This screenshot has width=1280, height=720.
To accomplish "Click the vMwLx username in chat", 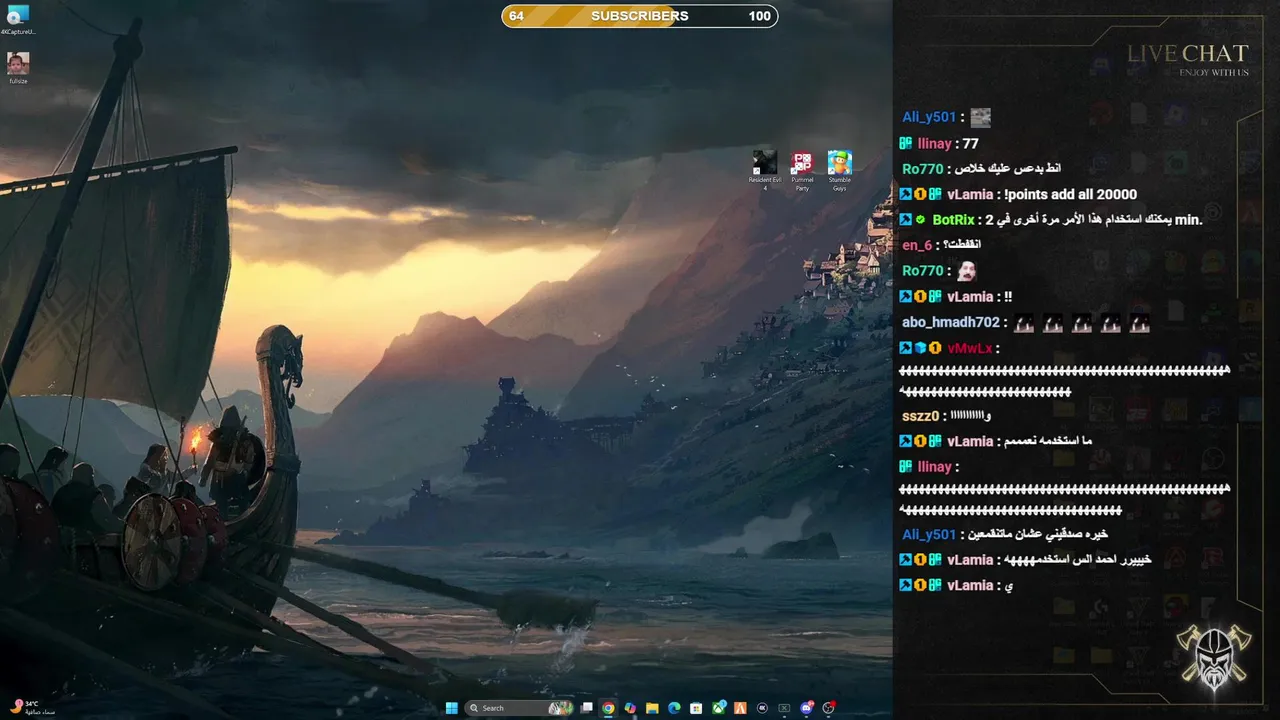I will pyautogui.click(x=970, y=348).
